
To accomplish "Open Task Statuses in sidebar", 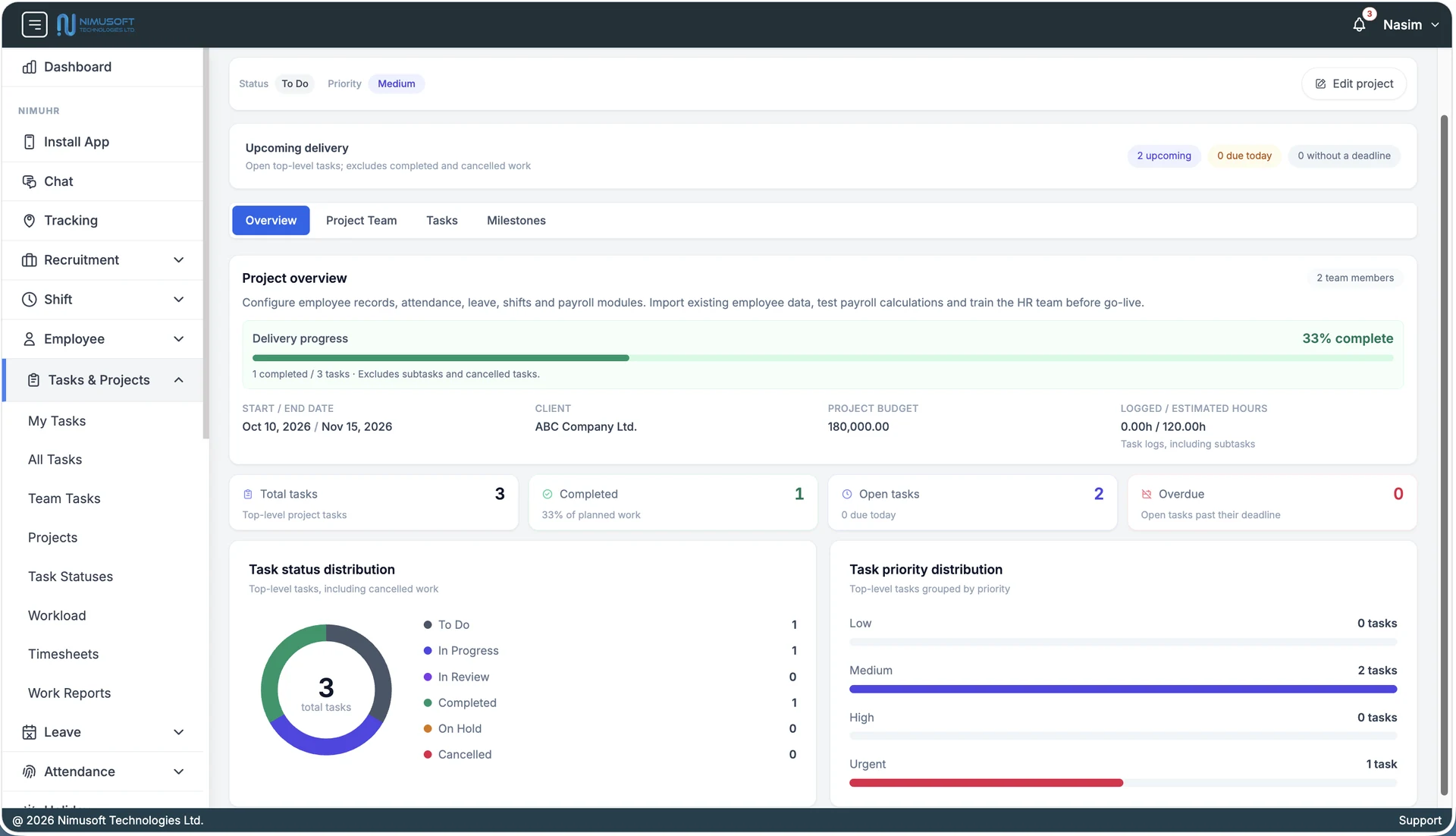I will (x=71, y=577).
